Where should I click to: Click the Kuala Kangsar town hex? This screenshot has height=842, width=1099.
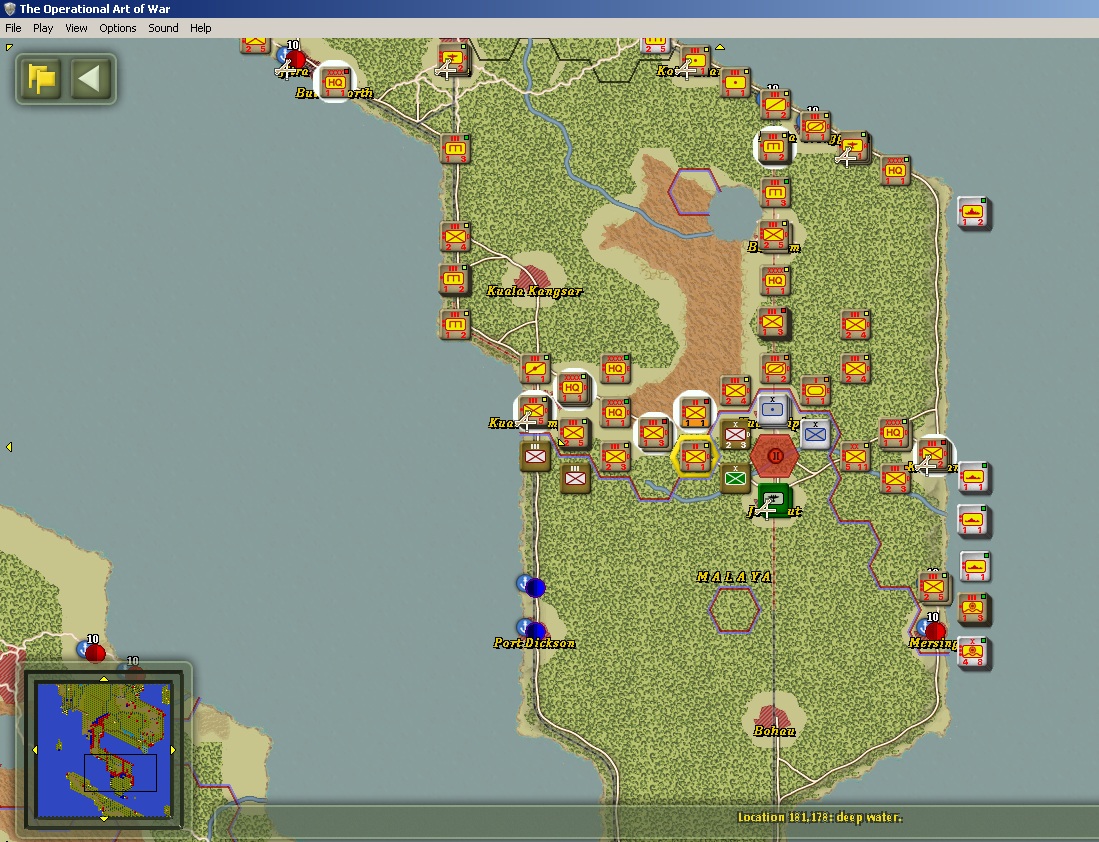pos(535,277)
